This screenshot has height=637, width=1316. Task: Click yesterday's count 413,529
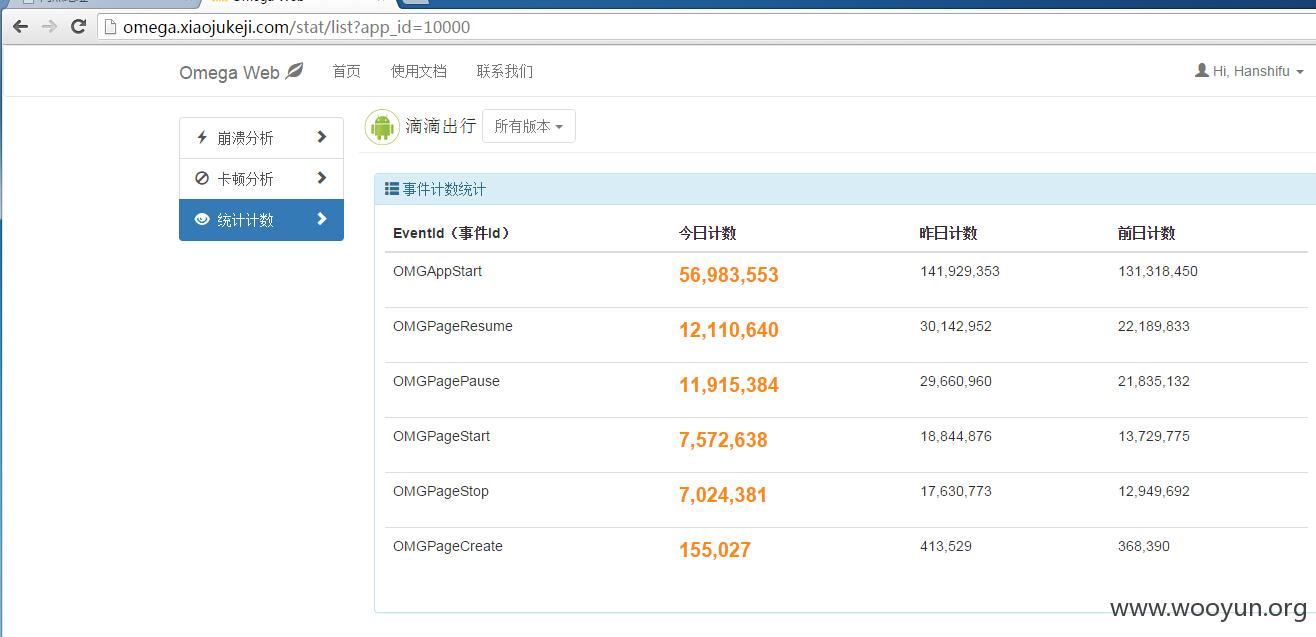point(946,546)
